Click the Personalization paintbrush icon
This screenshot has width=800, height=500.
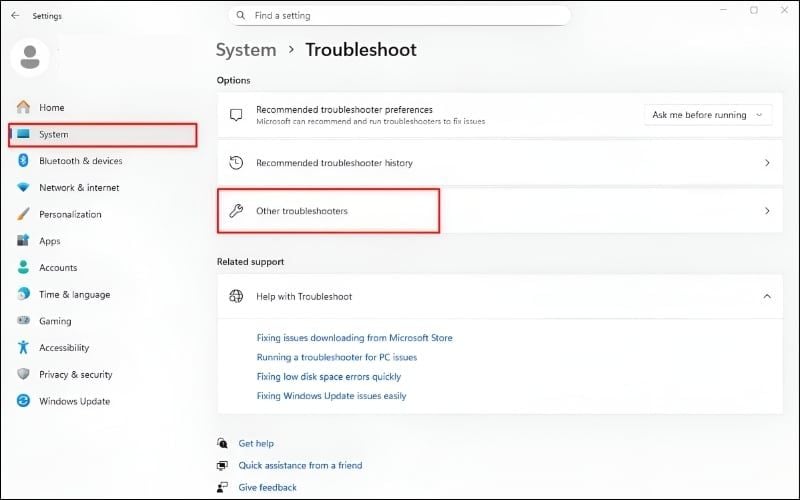23,214
